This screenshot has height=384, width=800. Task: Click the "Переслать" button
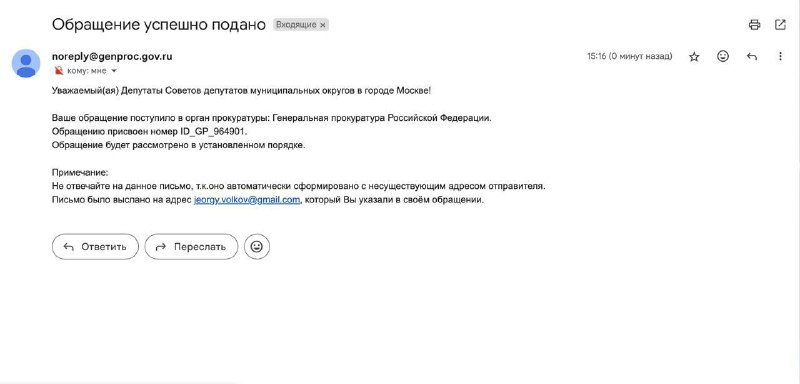191,247
